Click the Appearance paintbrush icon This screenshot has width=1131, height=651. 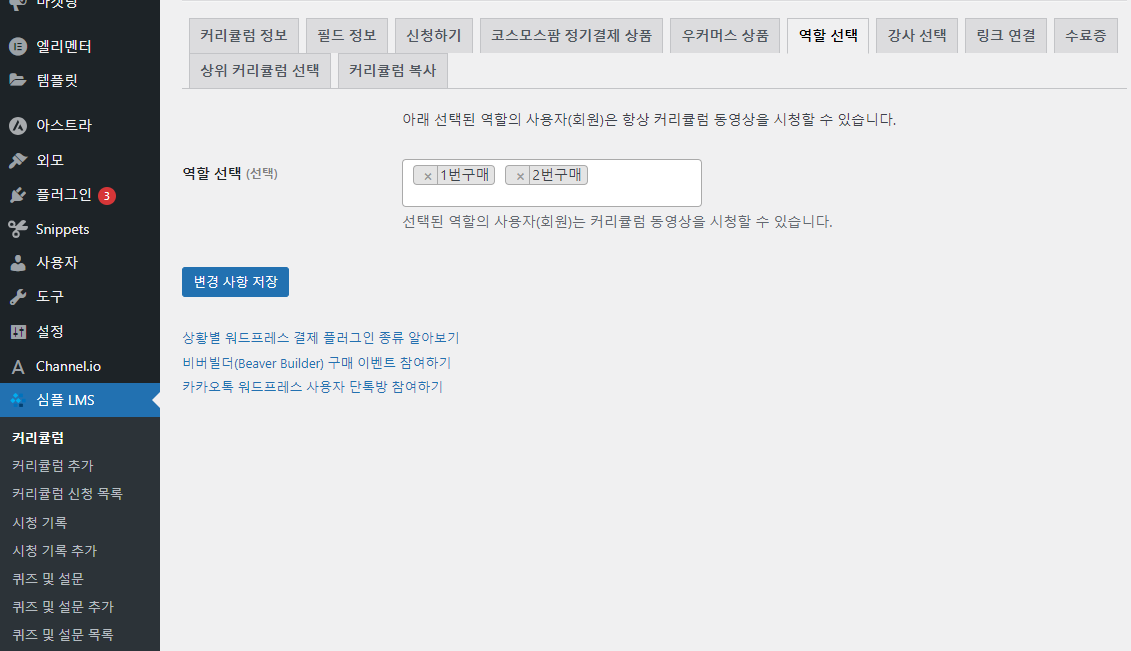pos(18,160)
